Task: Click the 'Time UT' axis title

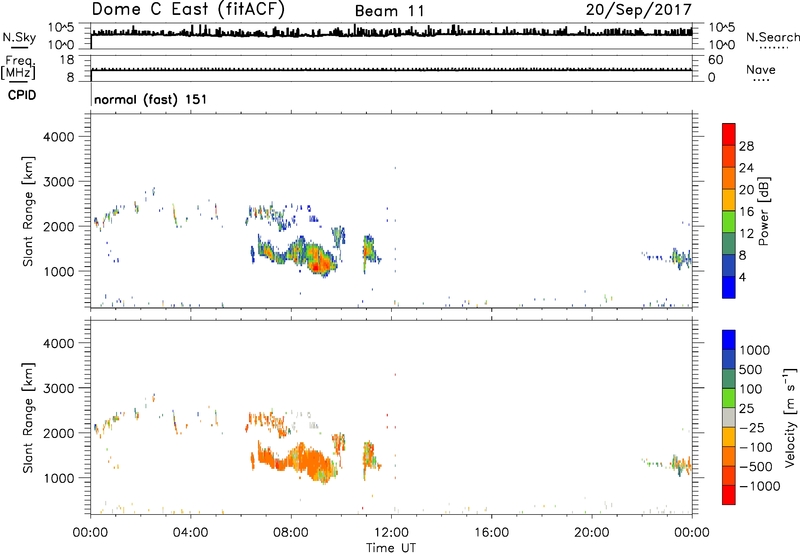Action: 391,548
